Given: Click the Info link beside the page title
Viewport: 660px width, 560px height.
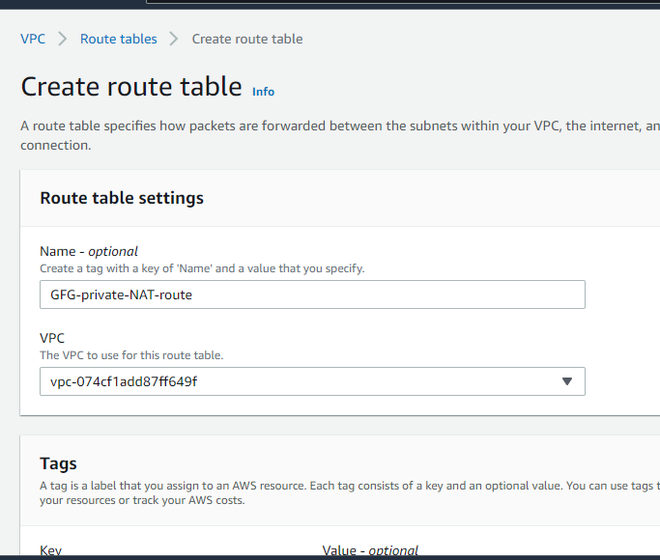Looking at the screenshot, I should tap(263, 92).
